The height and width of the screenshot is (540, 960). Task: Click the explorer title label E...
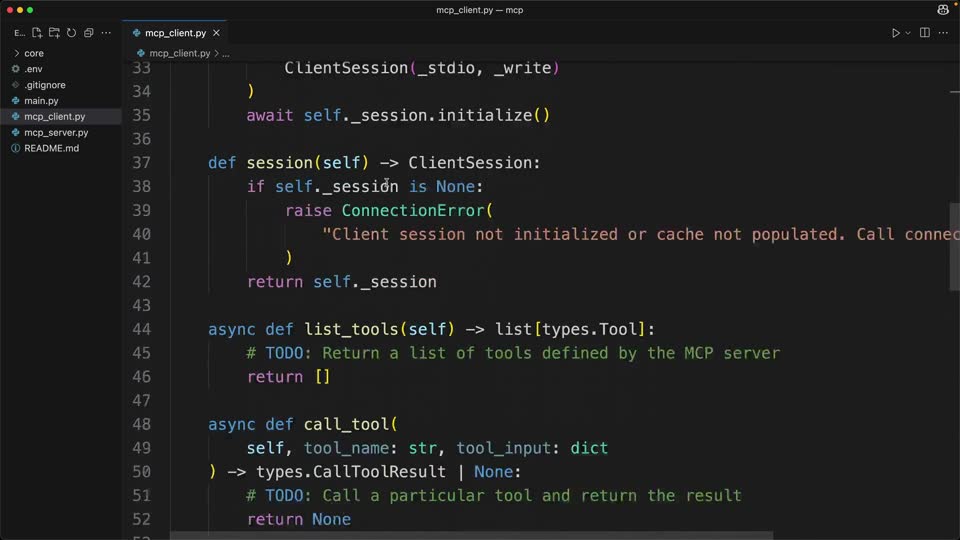[19, 32]
